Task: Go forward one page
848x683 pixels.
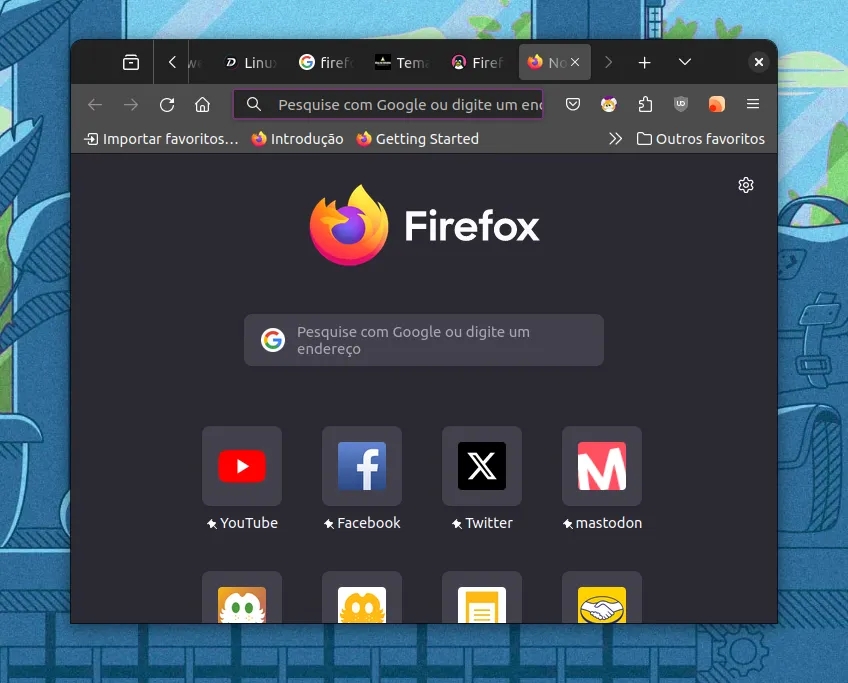Action: (x=131, y=104)
